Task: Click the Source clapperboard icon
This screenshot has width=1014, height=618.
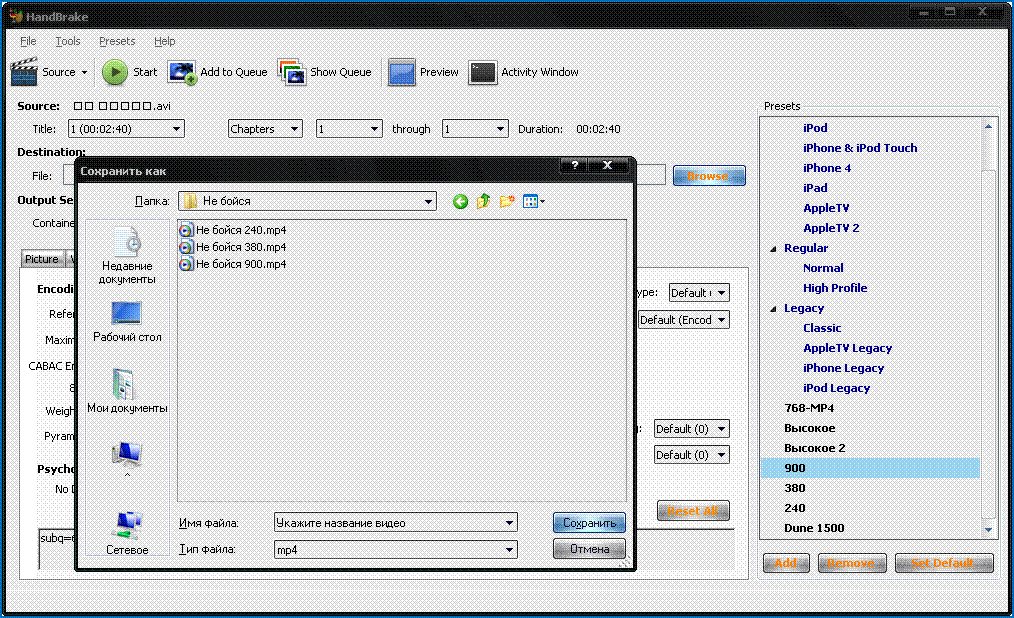Action: [x=24, y=72]
